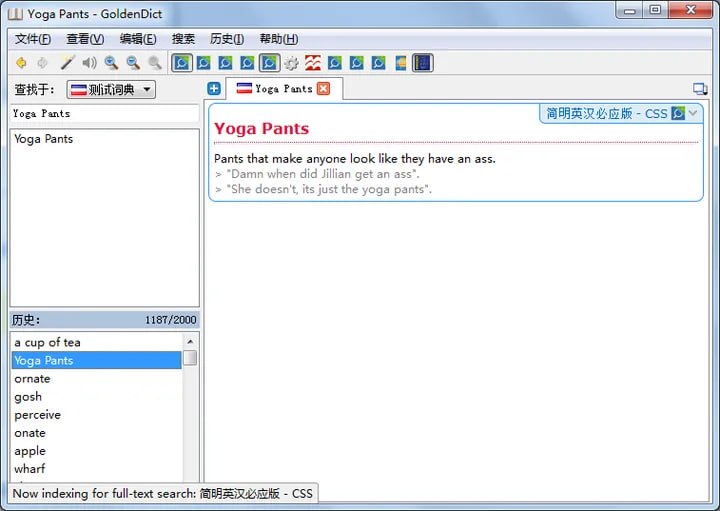
Task: Toggle the first dictionary button in toolbar
Action: click(182, 63)
